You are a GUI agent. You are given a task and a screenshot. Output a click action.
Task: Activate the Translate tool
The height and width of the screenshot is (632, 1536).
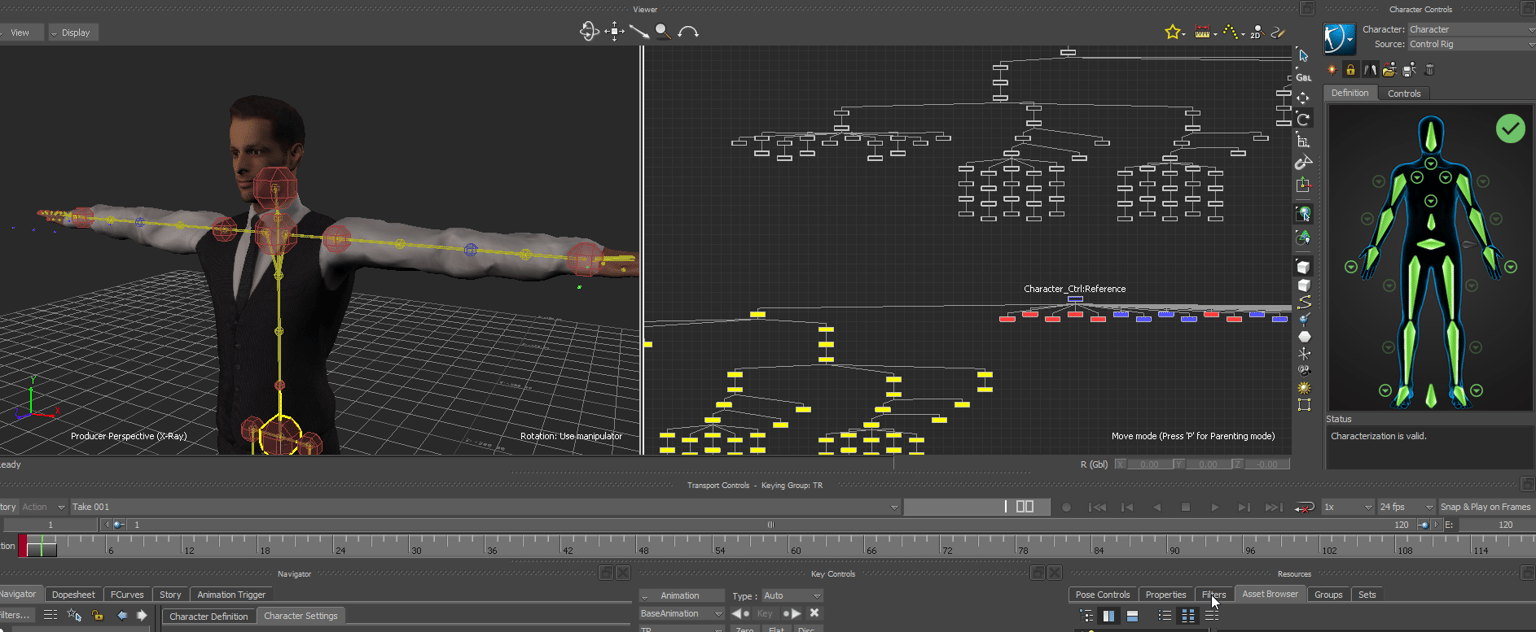click(x=1304, y=98)
